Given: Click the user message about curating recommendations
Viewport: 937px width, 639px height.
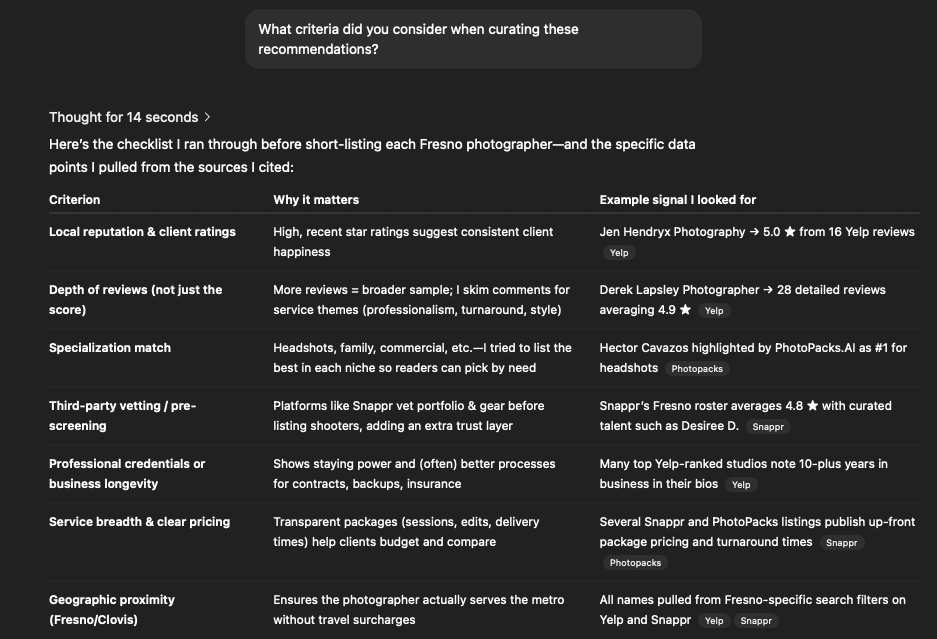Looking at the screenshot, I should (x=473, y=39).
